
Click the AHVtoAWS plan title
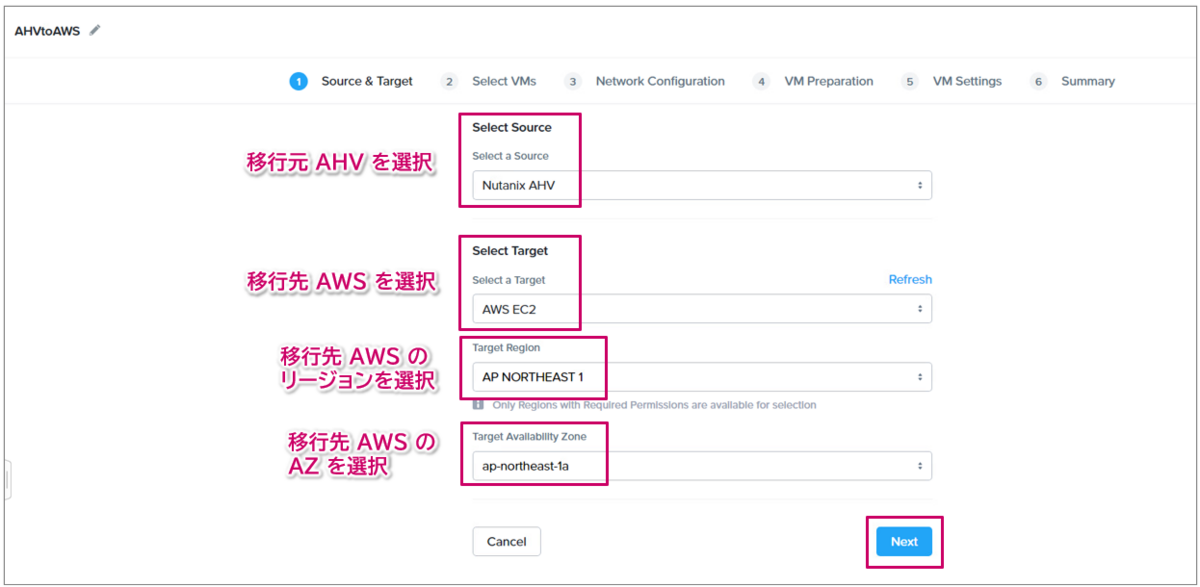[47, 31]
